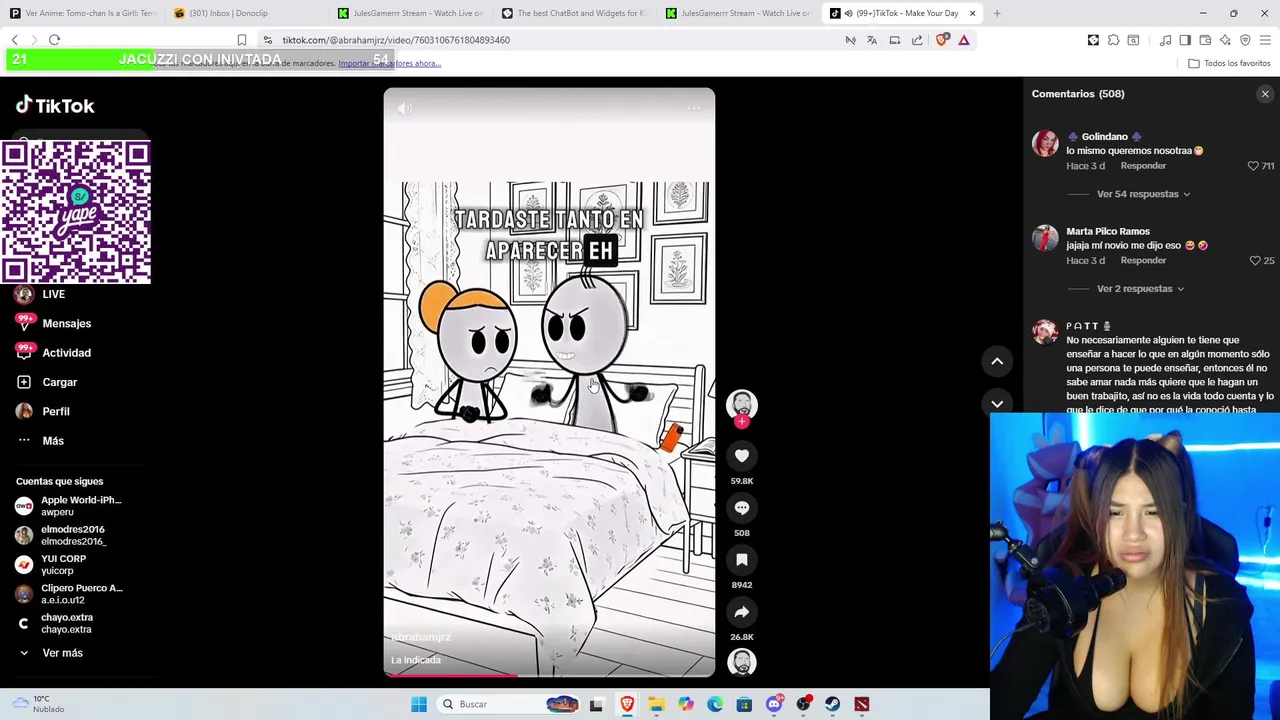Open the music playlist toolbar icon
The height and width of the screenshot is (720, 1280).
[x=1166, y=40]
